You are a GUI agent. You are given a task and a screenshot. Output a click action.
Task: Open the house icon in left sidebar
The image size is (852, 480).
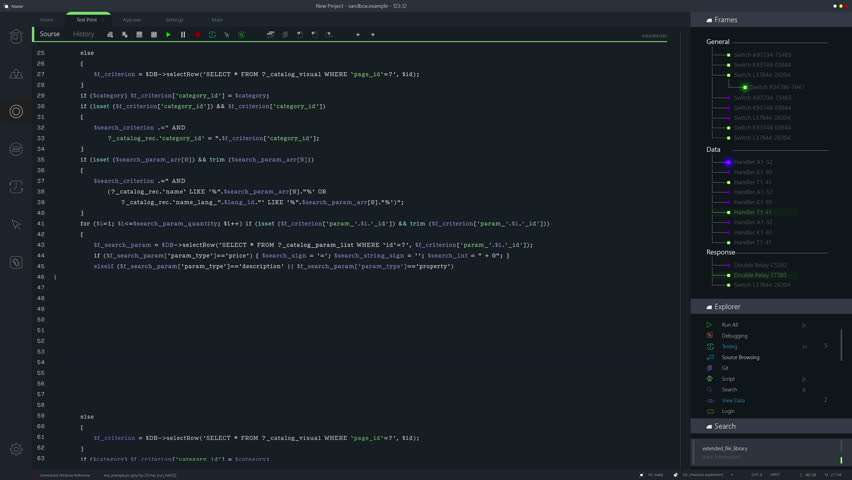16,36
